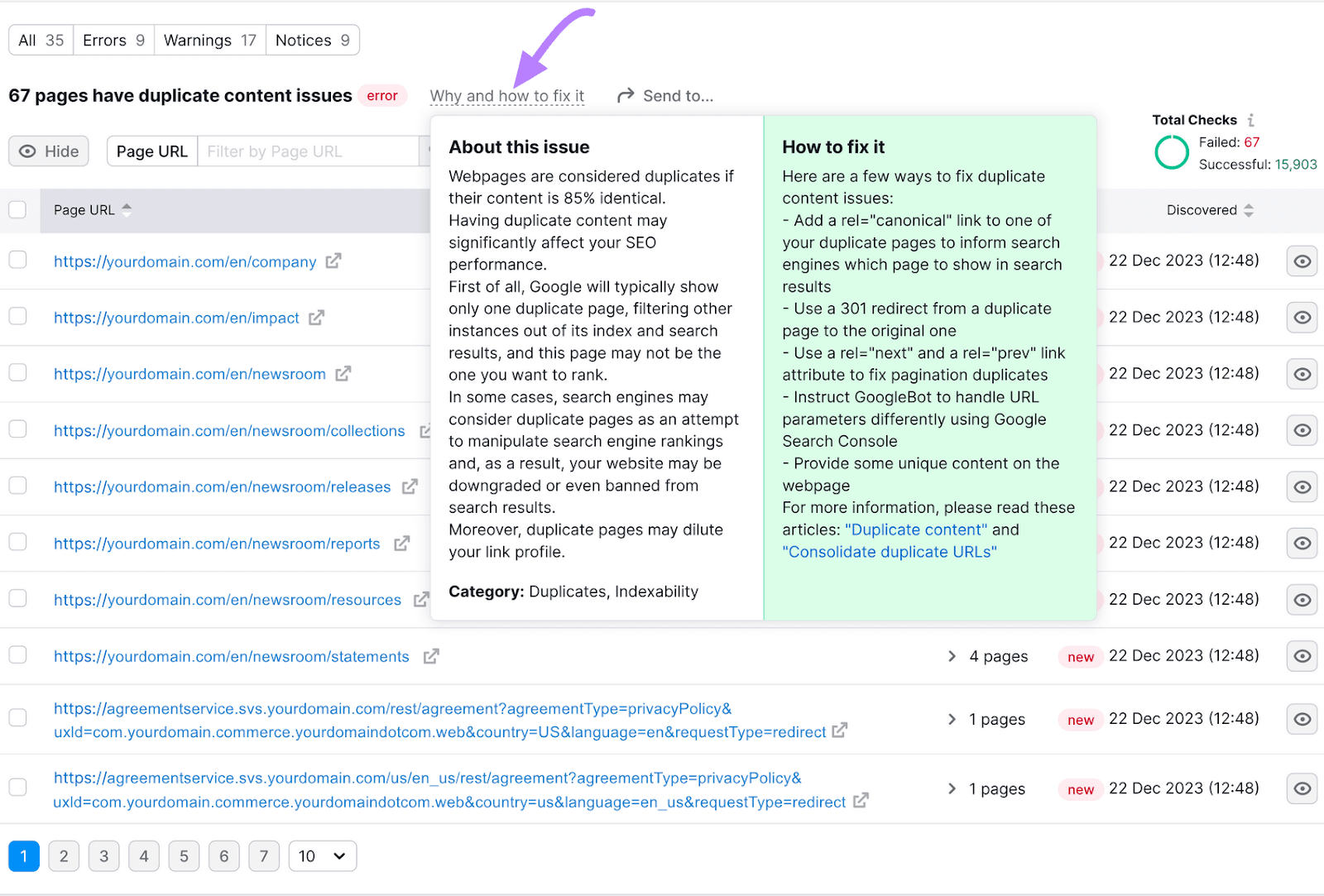The width and height of the screenshot is (1324, 896).
Task: Switch to the Errors tab
Action: point(113,39)
